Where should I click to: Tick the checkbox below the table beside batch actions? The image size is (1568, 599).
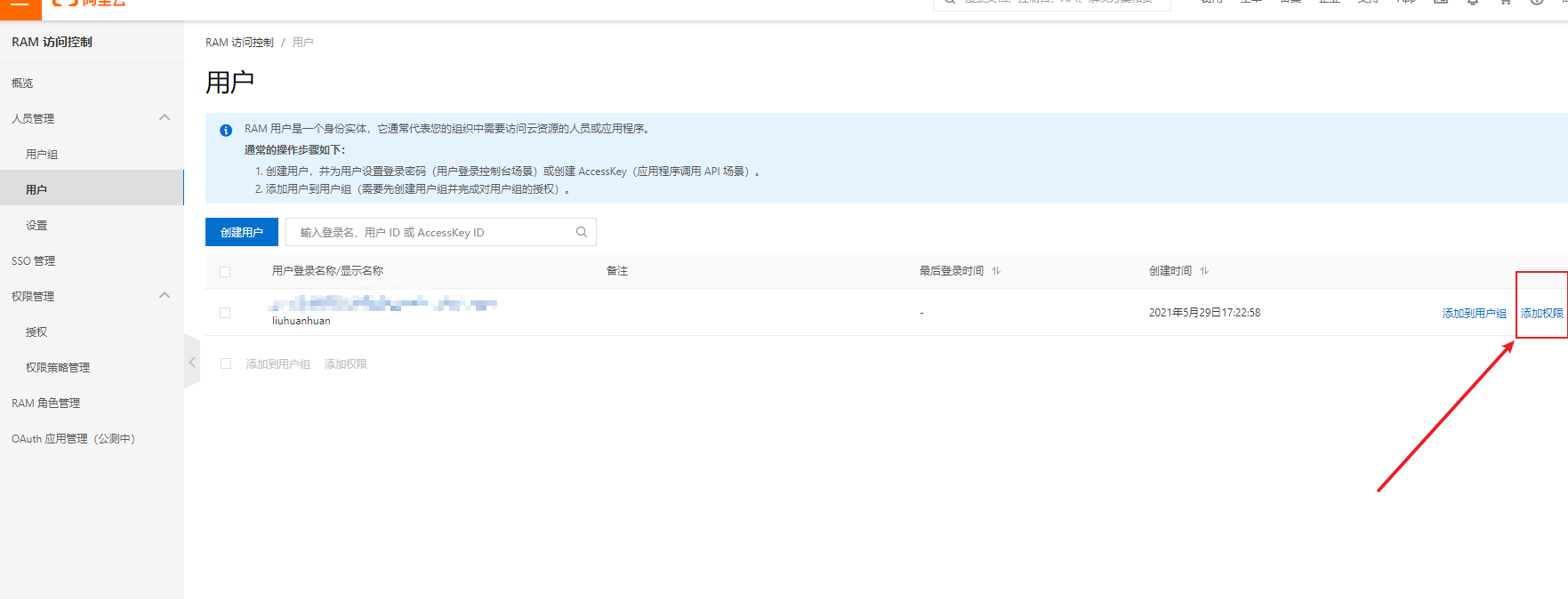point(226,363)
